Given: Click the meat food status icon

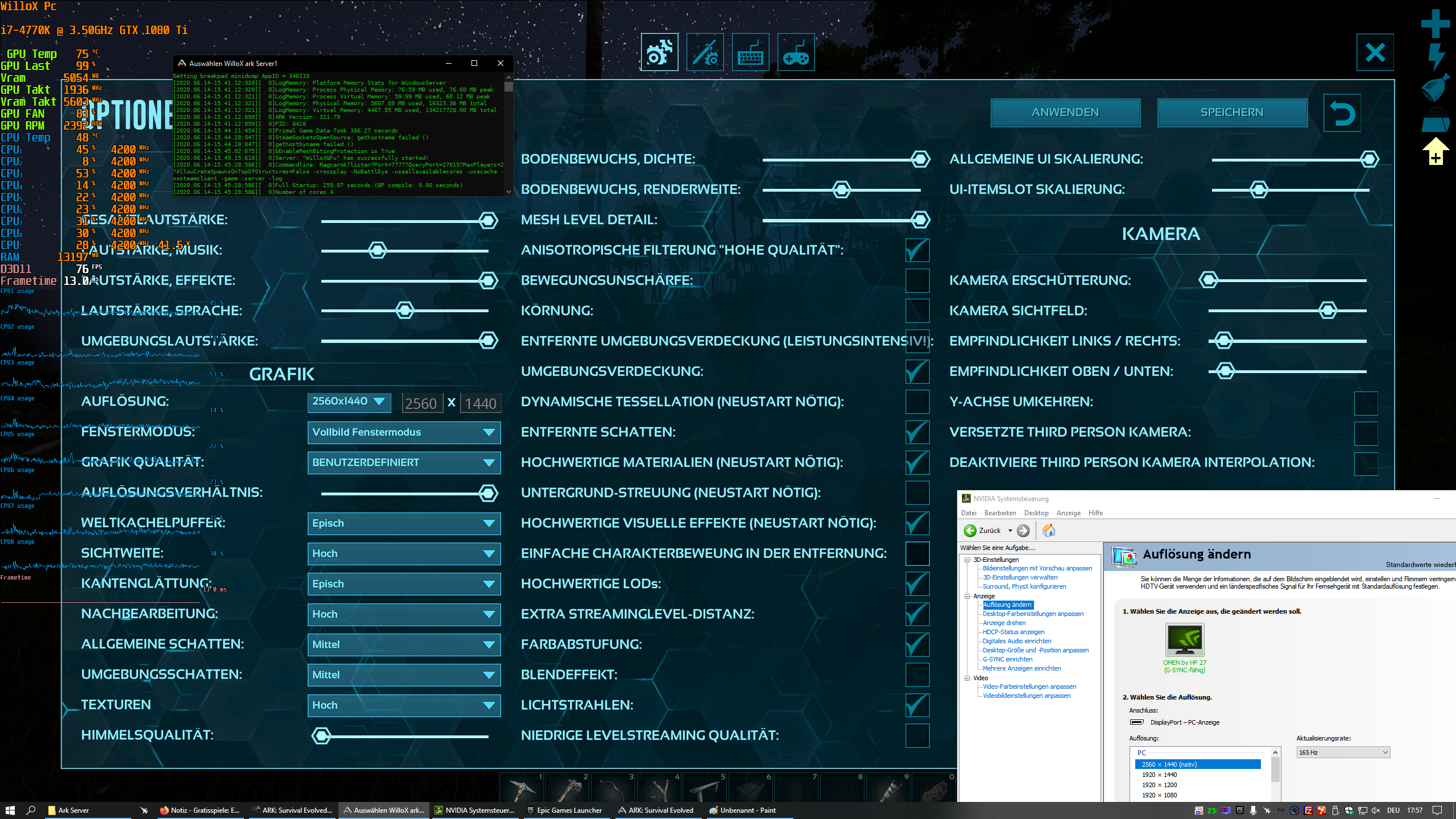Looking at the screenshot, I should [x=1436, y=88].
